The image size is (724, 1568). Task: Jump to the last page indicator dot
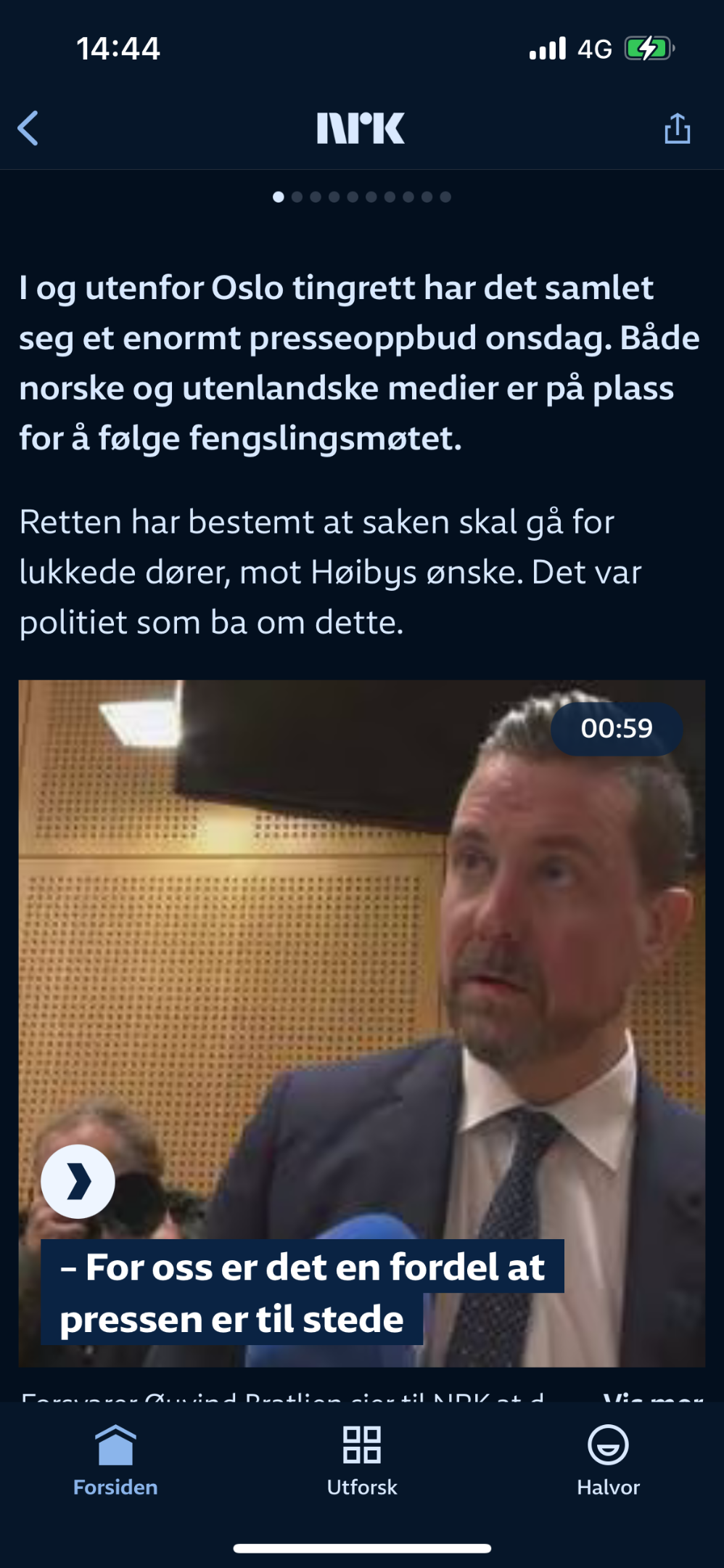click(445, 197)
